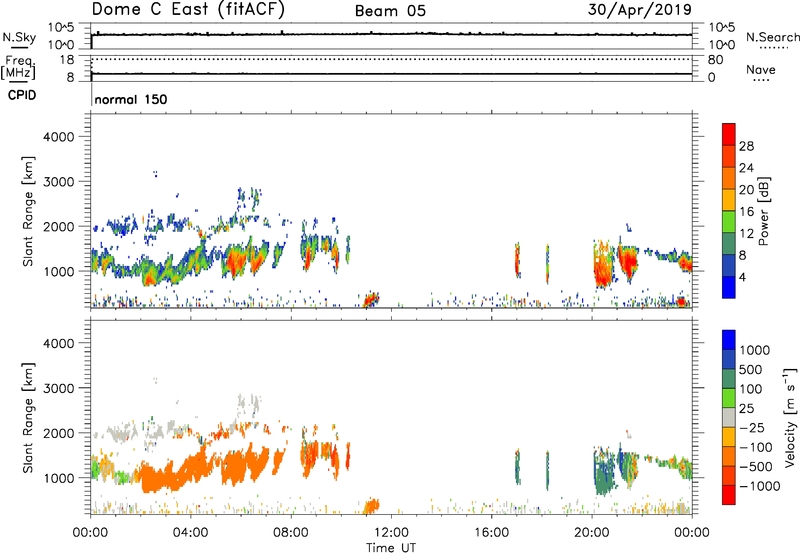Viewport: 800px width, 554px height.
Task: Click the "18" frequency axis tick
Action: click(67, 60)
